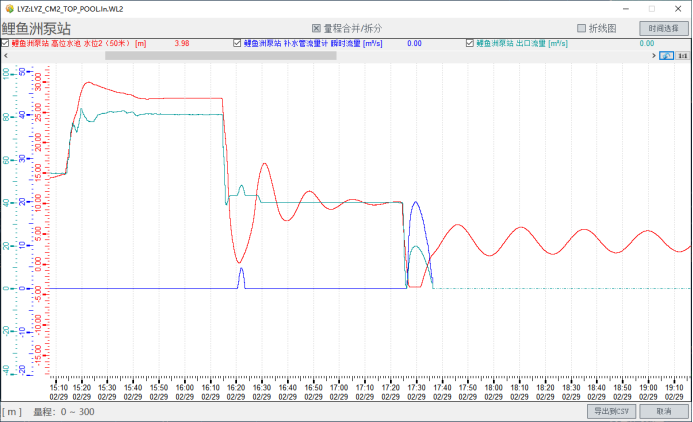
Task: Click the legend scrollbar's left arrow
Action: tap(4, 56)
